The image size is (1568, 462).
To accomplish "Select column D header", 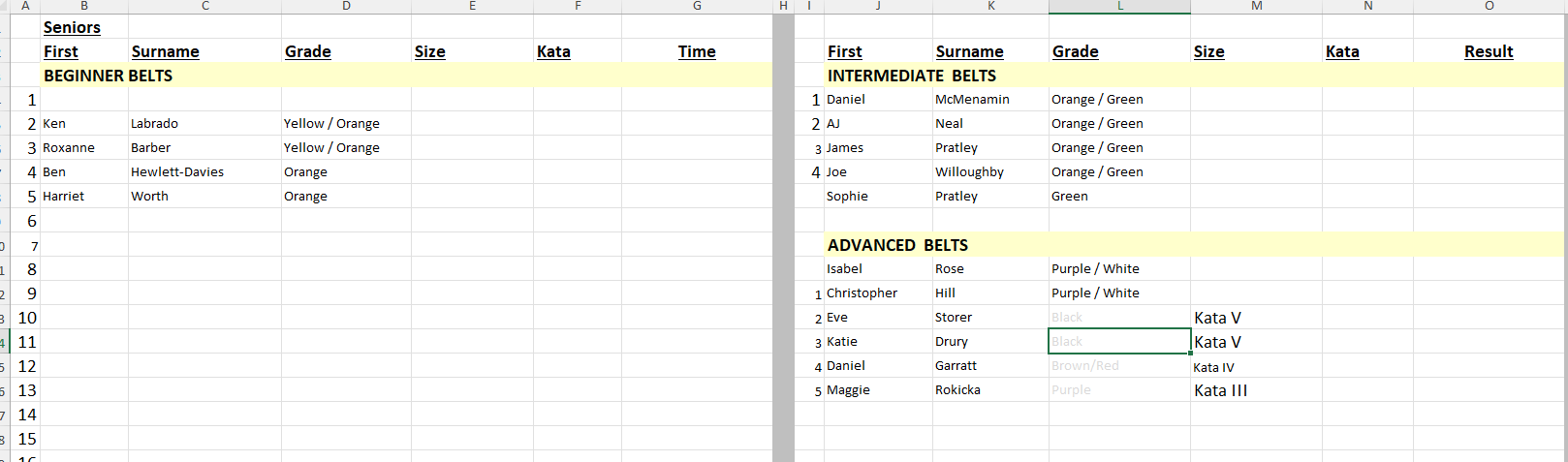I will tap(346, 6).
